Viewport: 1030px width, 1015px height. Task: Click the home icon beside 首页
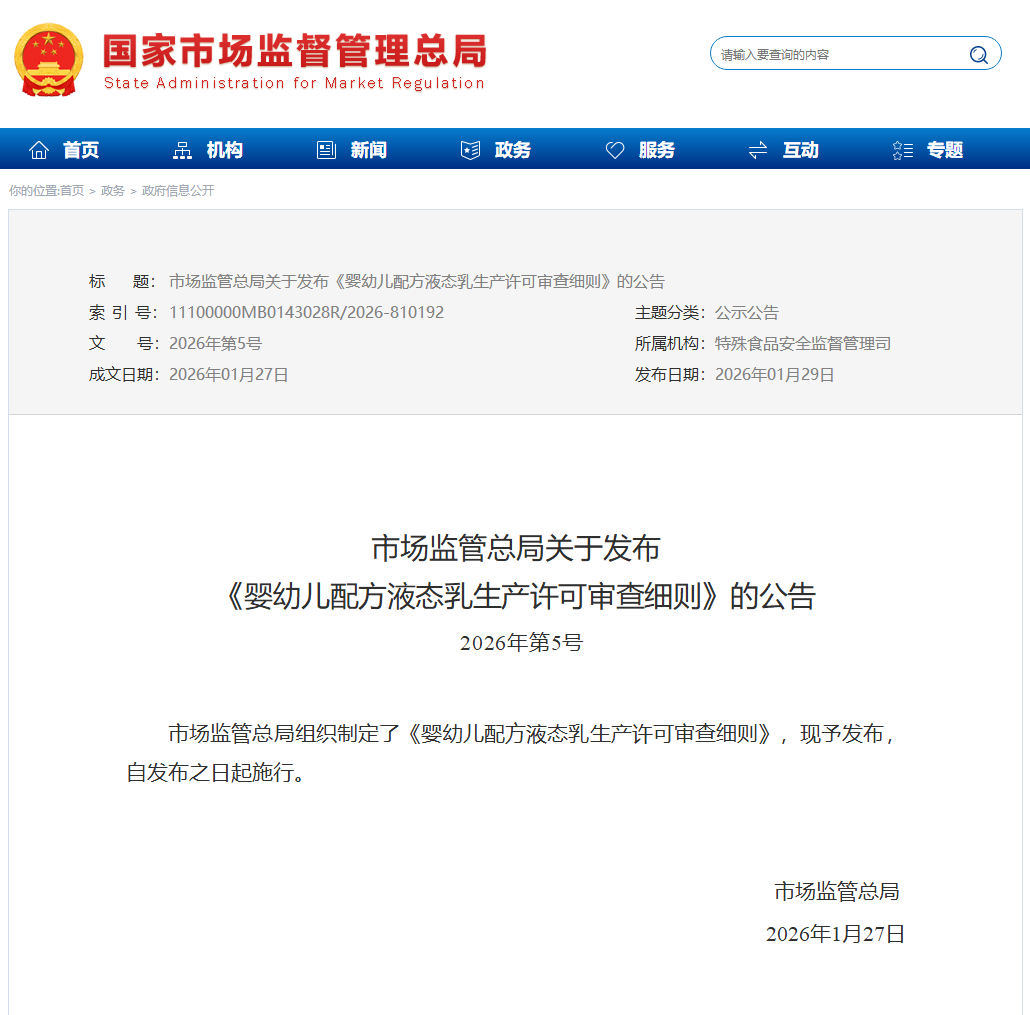click(x=39, y=150)
